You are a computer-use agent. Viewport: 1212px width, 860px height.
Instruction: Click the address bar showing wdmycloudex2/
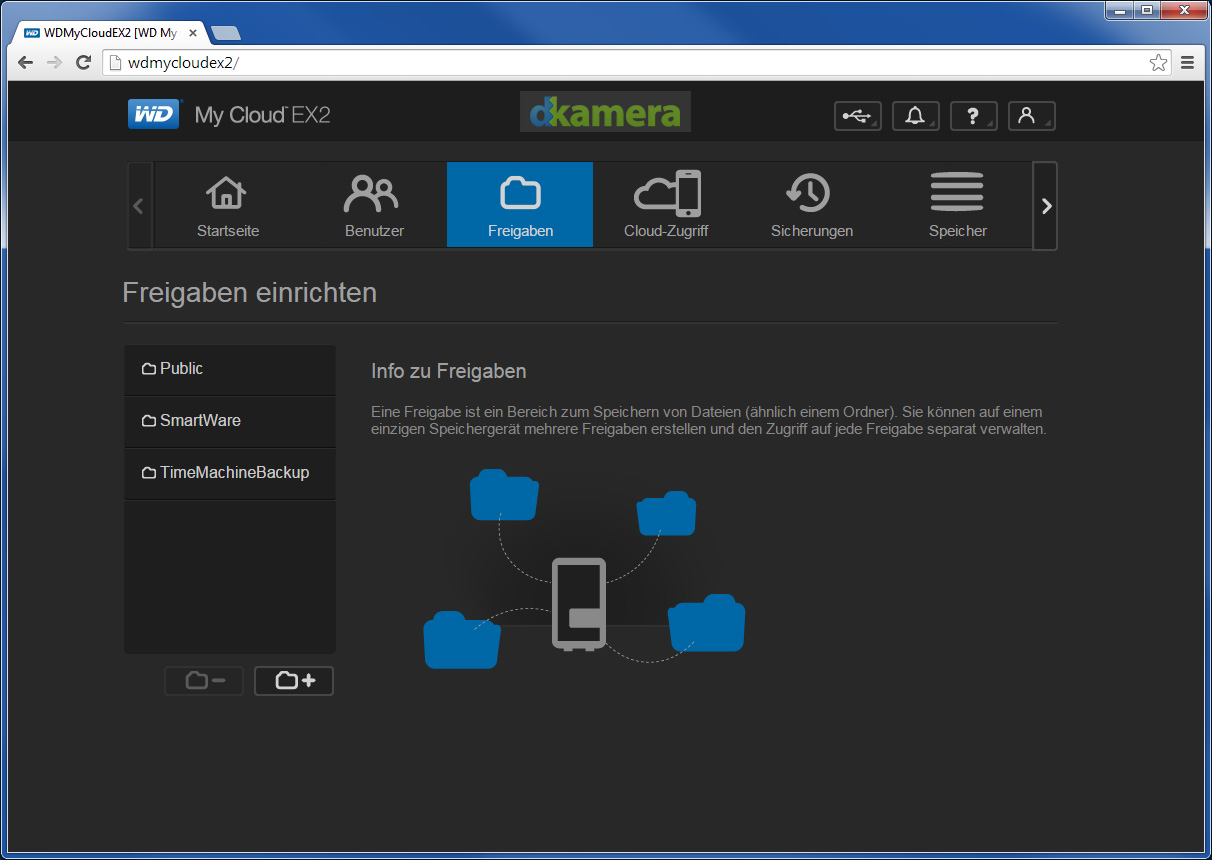point(637,63)
